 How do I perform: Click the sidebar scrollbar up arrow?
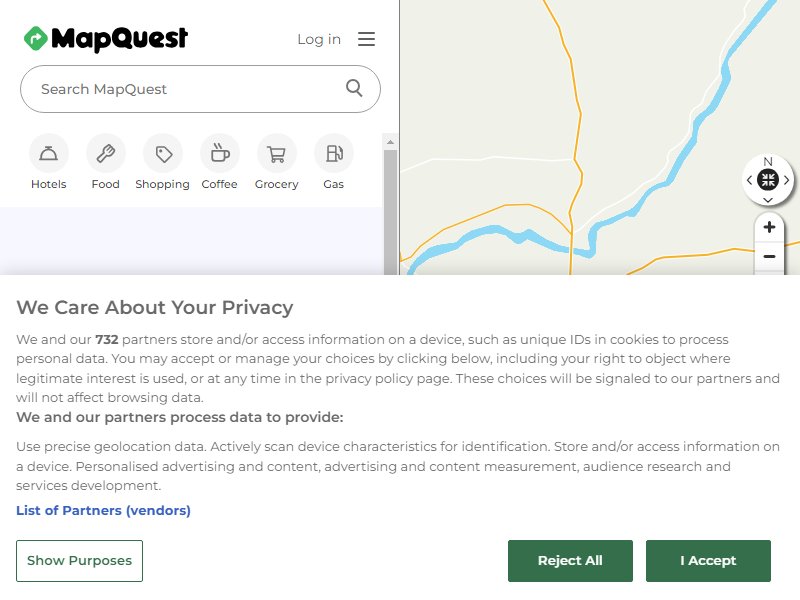click(x=390, y=142)
